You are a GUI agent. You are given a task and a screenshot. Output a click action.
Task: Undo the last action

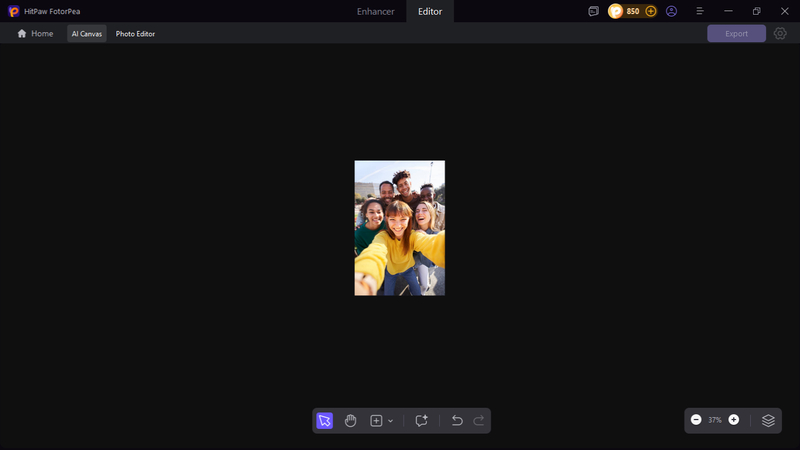[457, 420]
